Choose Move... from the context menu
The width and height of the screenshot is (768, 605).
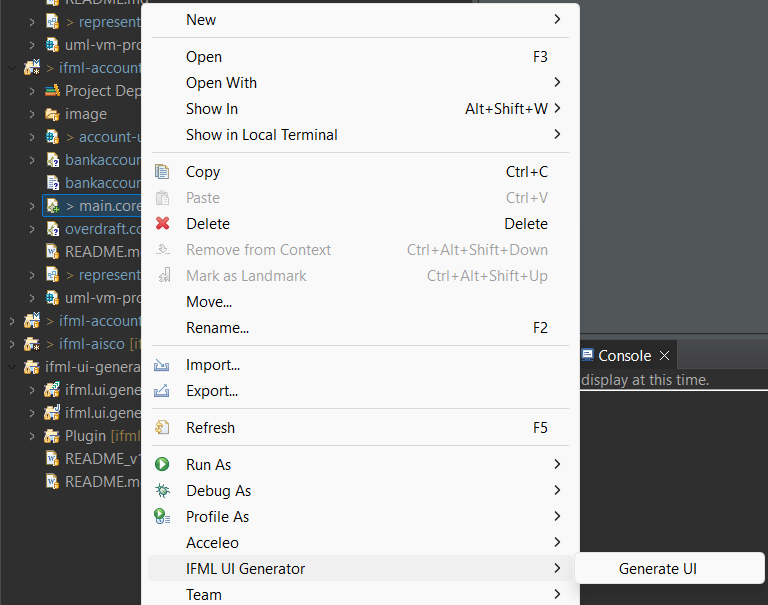pyautogui.click(x=360, y=302)
